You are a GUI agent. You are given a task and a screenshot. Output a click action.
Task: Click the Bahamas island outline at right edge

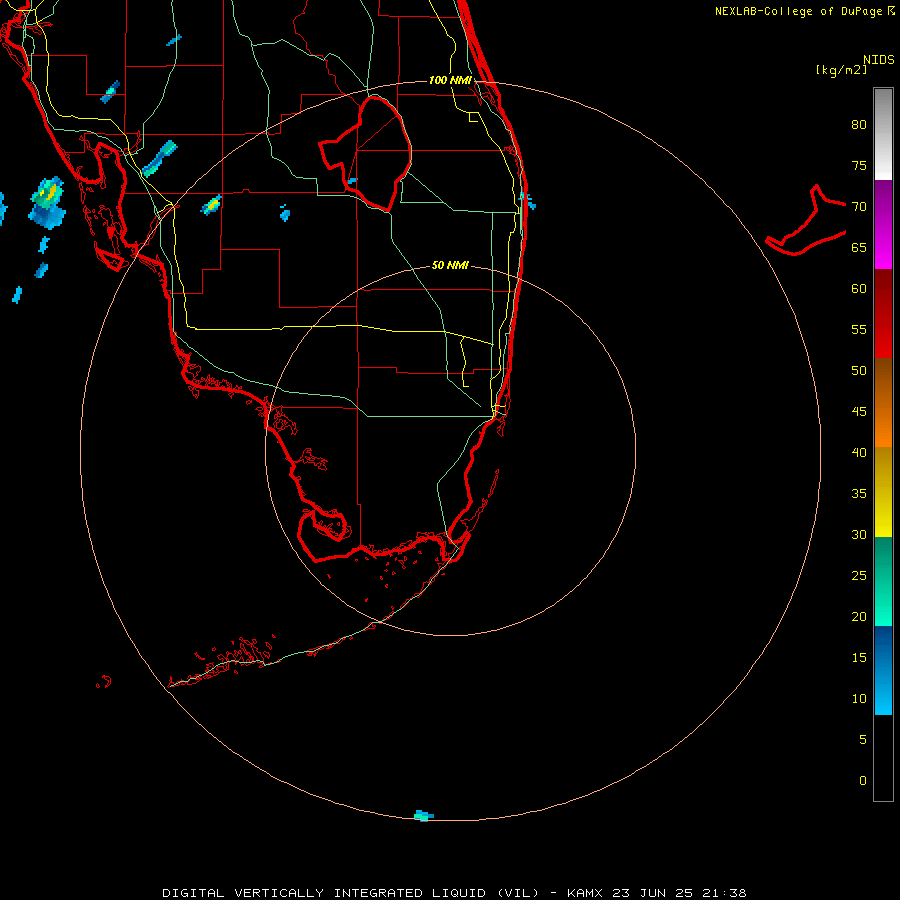806,220
